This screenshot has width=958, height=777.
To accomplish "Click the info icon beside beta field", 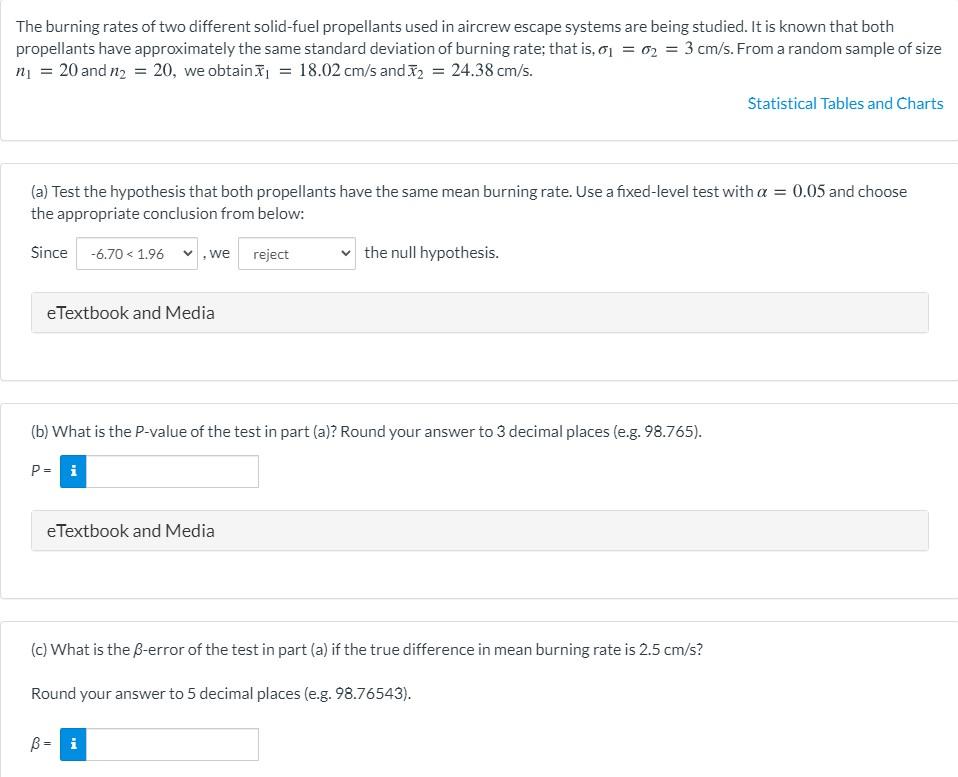I will 73,744.
